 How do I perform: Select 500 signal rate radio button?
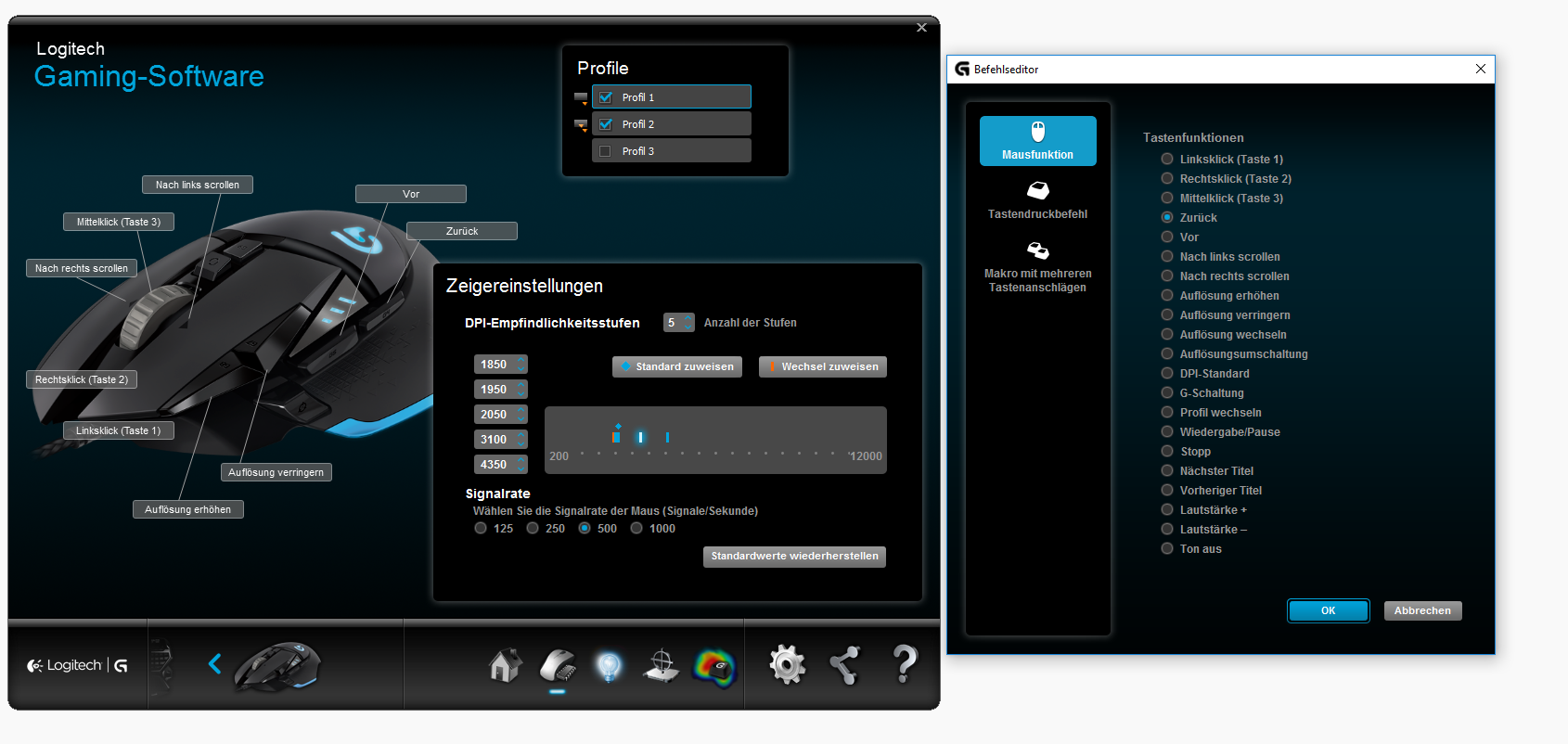point(585,528)
